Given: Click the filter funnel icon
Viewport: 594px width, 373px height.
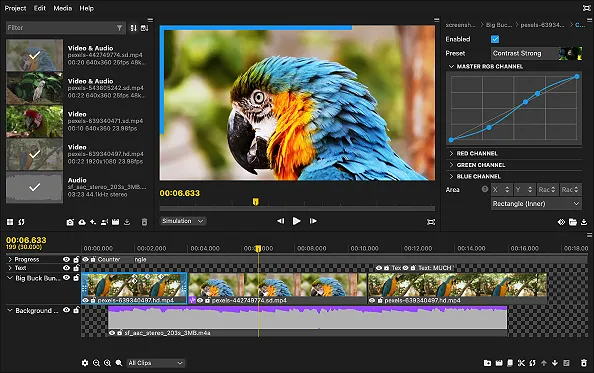Looking at the screenshot, I should [119, 28].
